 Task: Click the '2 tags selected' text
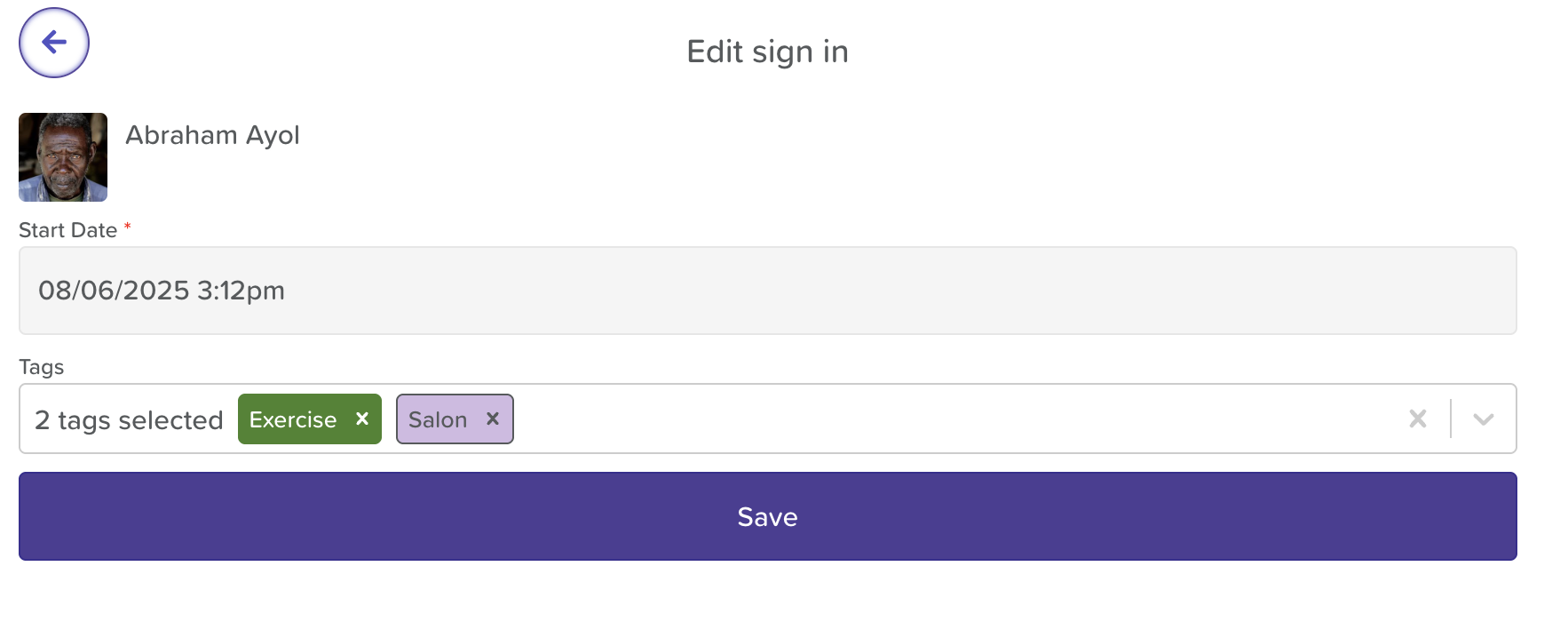tap(129, 420)
